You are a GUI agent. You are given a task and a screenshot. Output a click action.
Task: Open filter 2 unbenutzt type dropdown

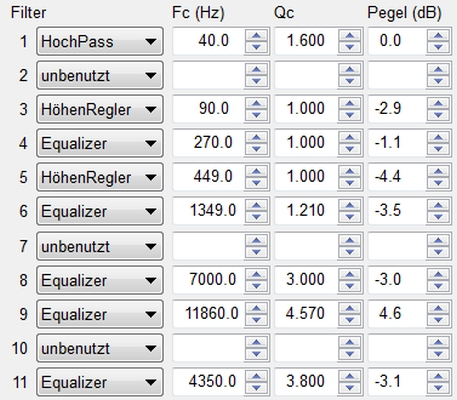click(100, 75)
